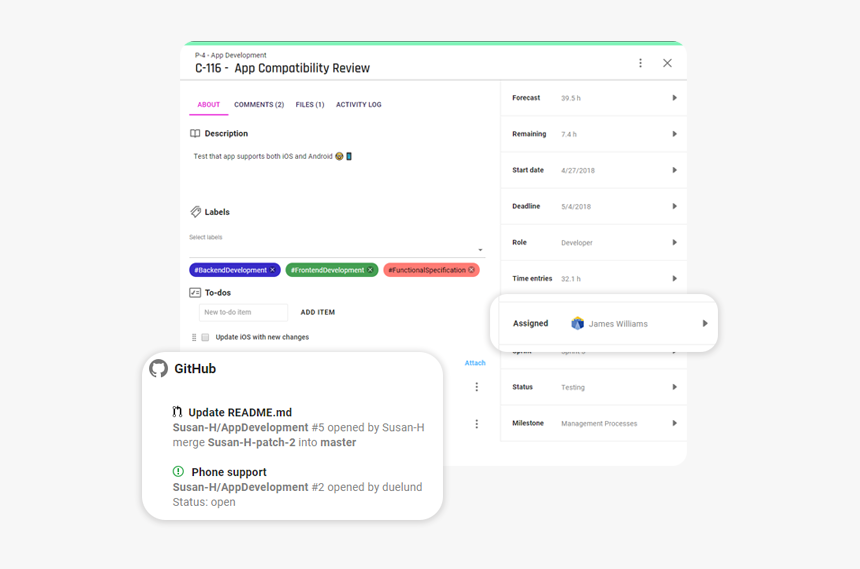This screenshot has width=860, height=569.
Task: Expand the Status field arrow
Action: coord(674,387)
